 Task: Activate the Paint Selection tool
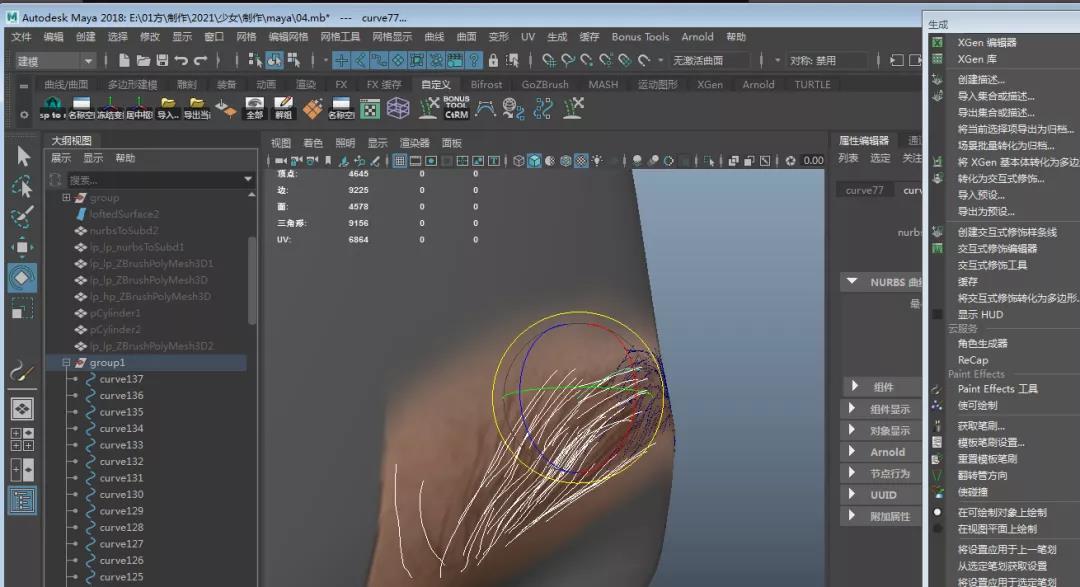[23, 217]
